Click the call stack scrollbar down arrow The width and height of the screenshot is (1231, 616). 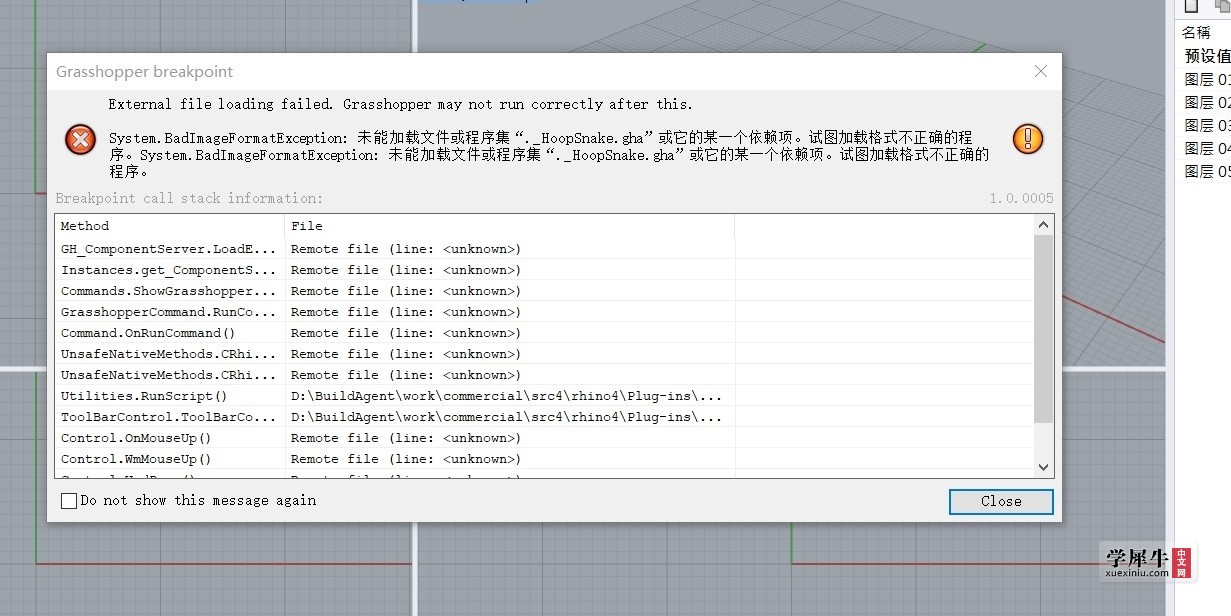(1044, 467)
